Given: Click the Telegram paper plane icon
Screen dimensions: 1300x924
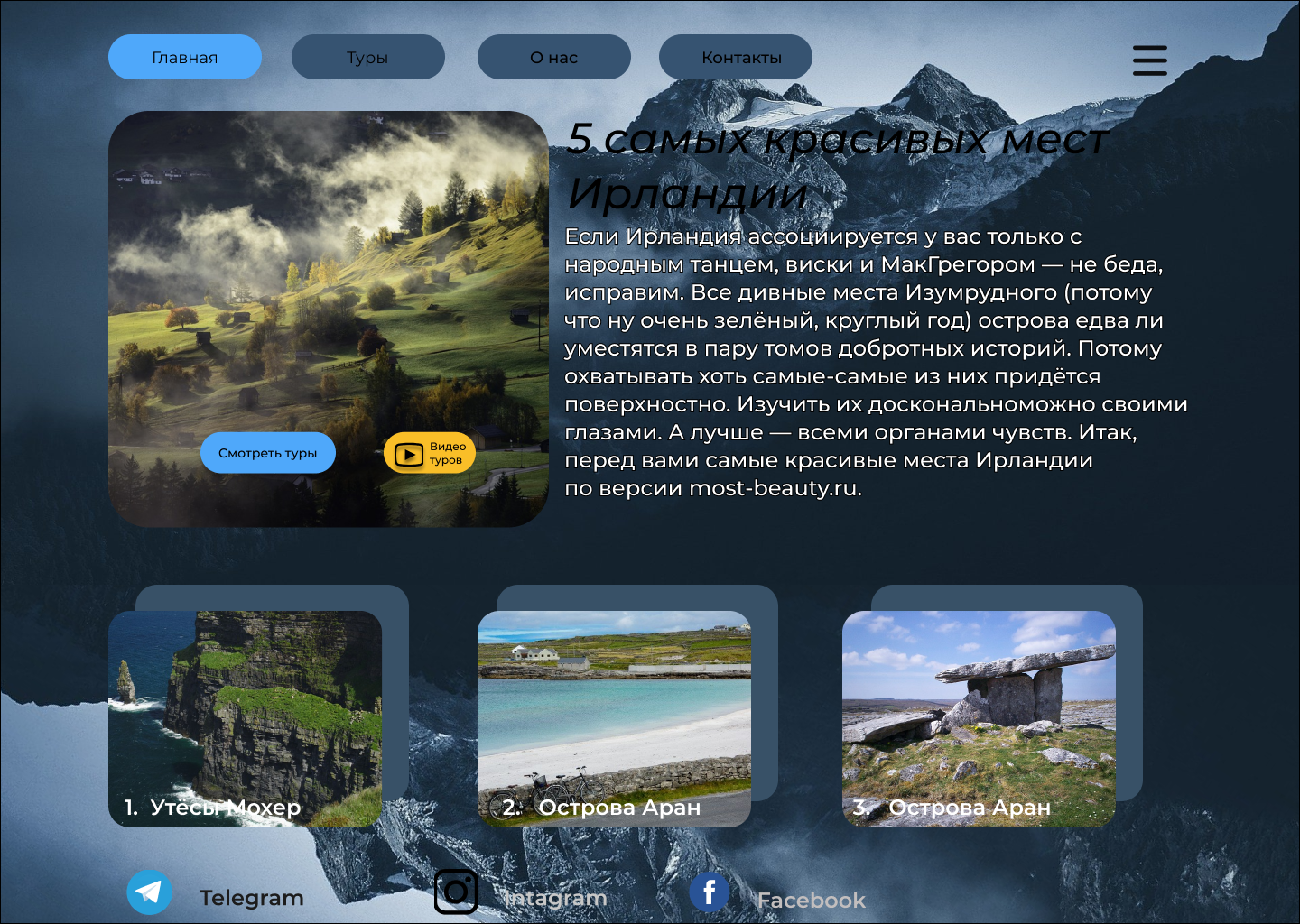Looking at the screenshot, I should coord(149,892).
